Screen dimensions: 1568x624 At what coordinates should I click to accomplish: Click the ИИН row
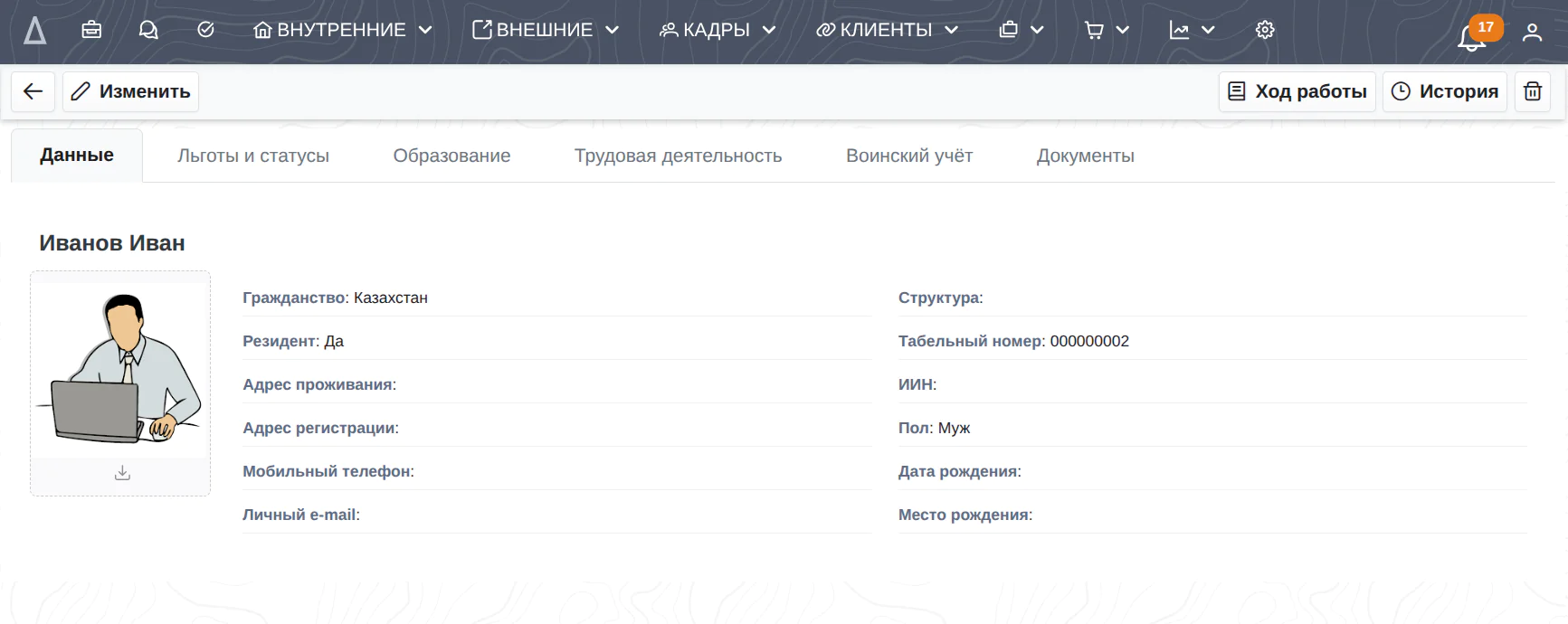tap(1212, 384)
